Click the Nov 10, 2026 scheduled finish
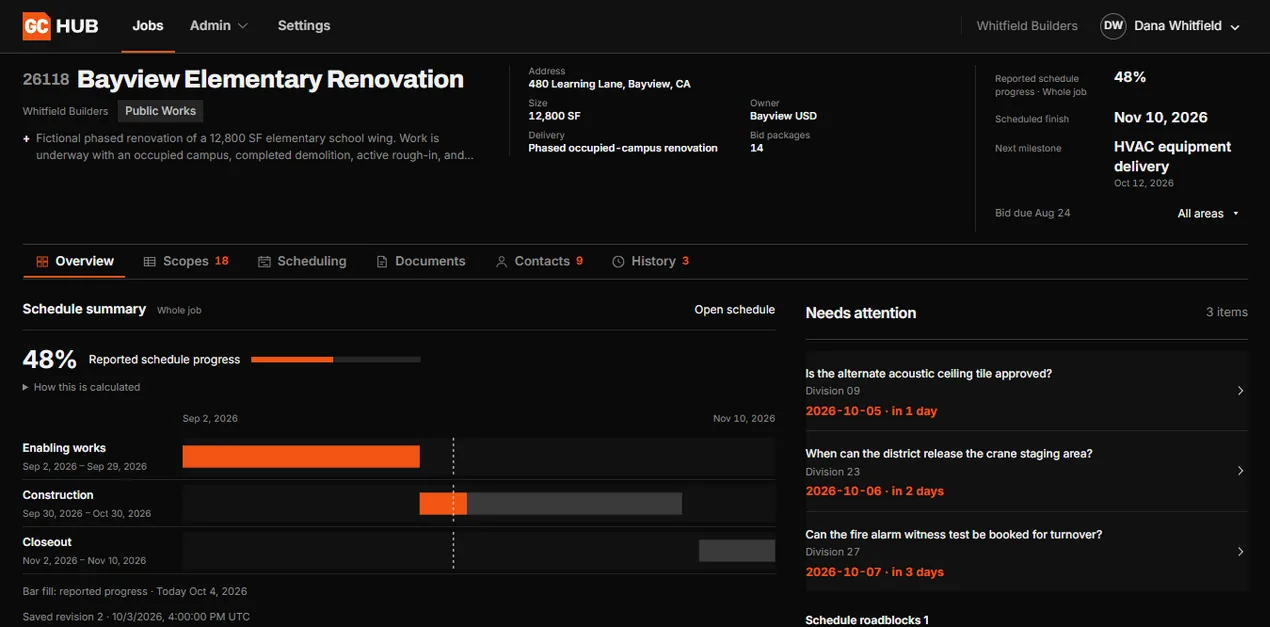 click(1161, 118)
